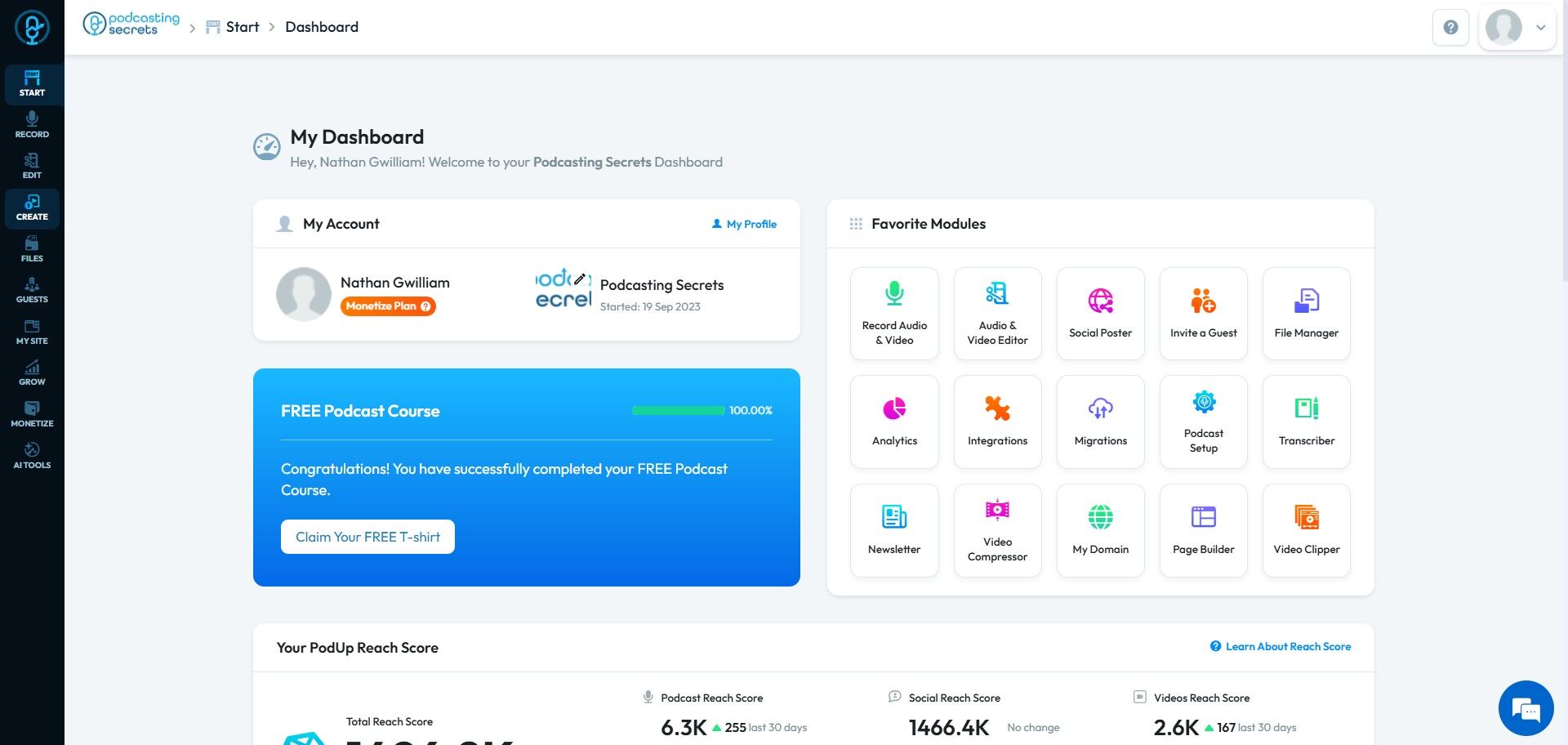
Task: Open Monetize Plan badge help
Action: (x=425, y=306)
